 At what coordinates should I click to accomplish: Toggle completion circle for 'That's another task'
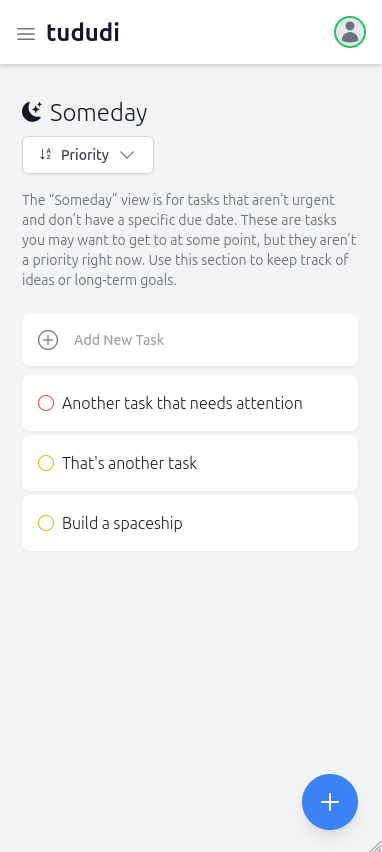[46, 463]
